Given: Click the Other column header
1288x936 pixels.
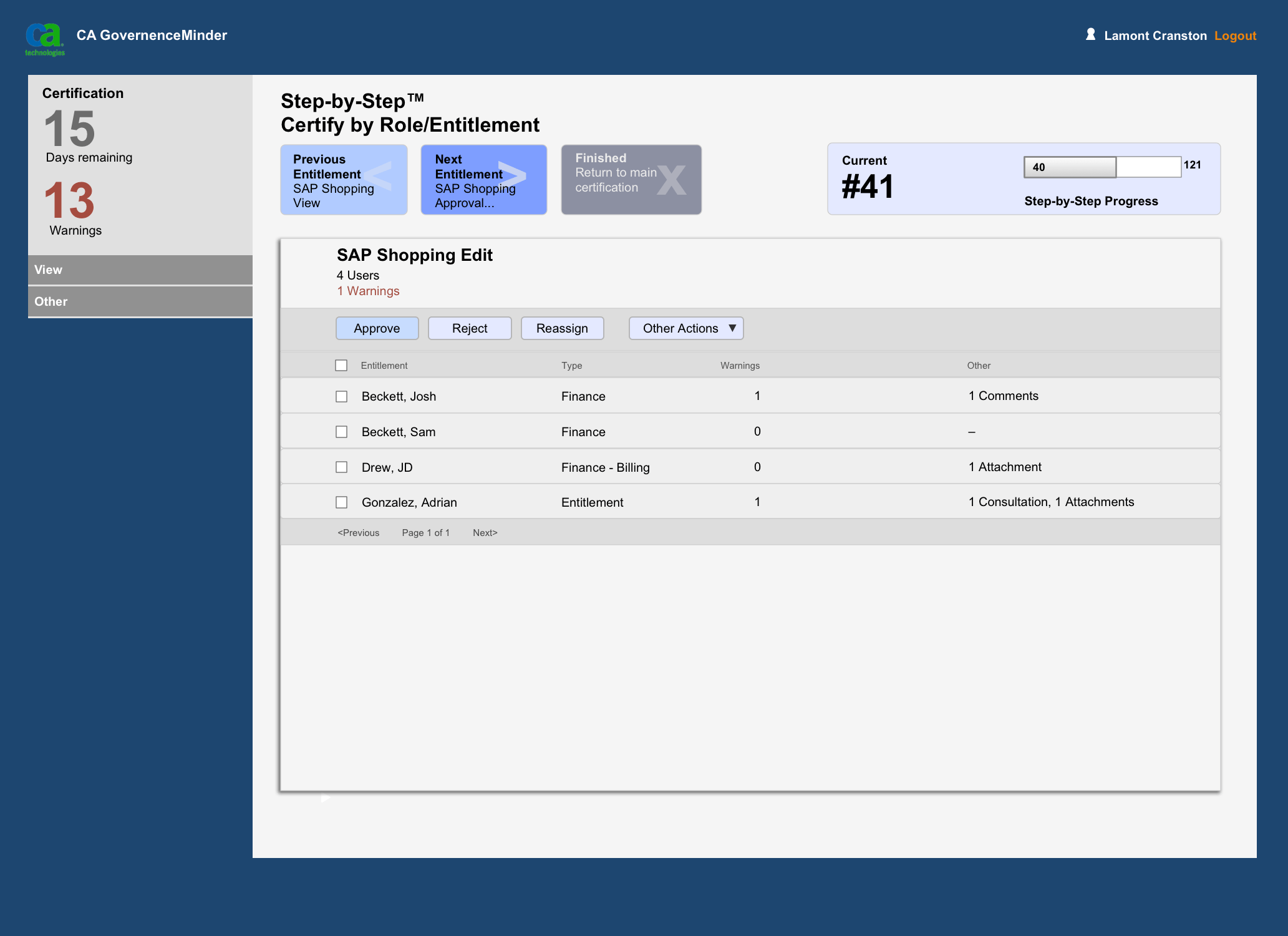Looking at the screenshot, I should coord(979,366).
